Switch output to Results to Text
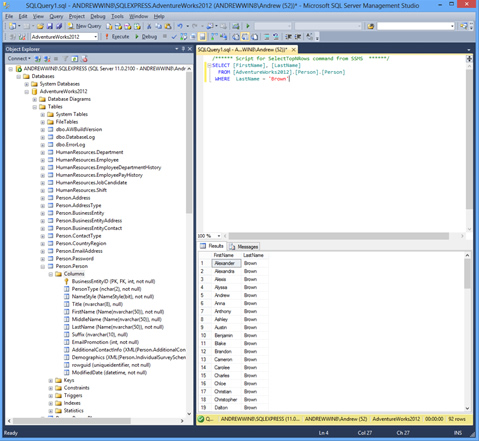The image size is (479, 441). click(x=236, y=37)
